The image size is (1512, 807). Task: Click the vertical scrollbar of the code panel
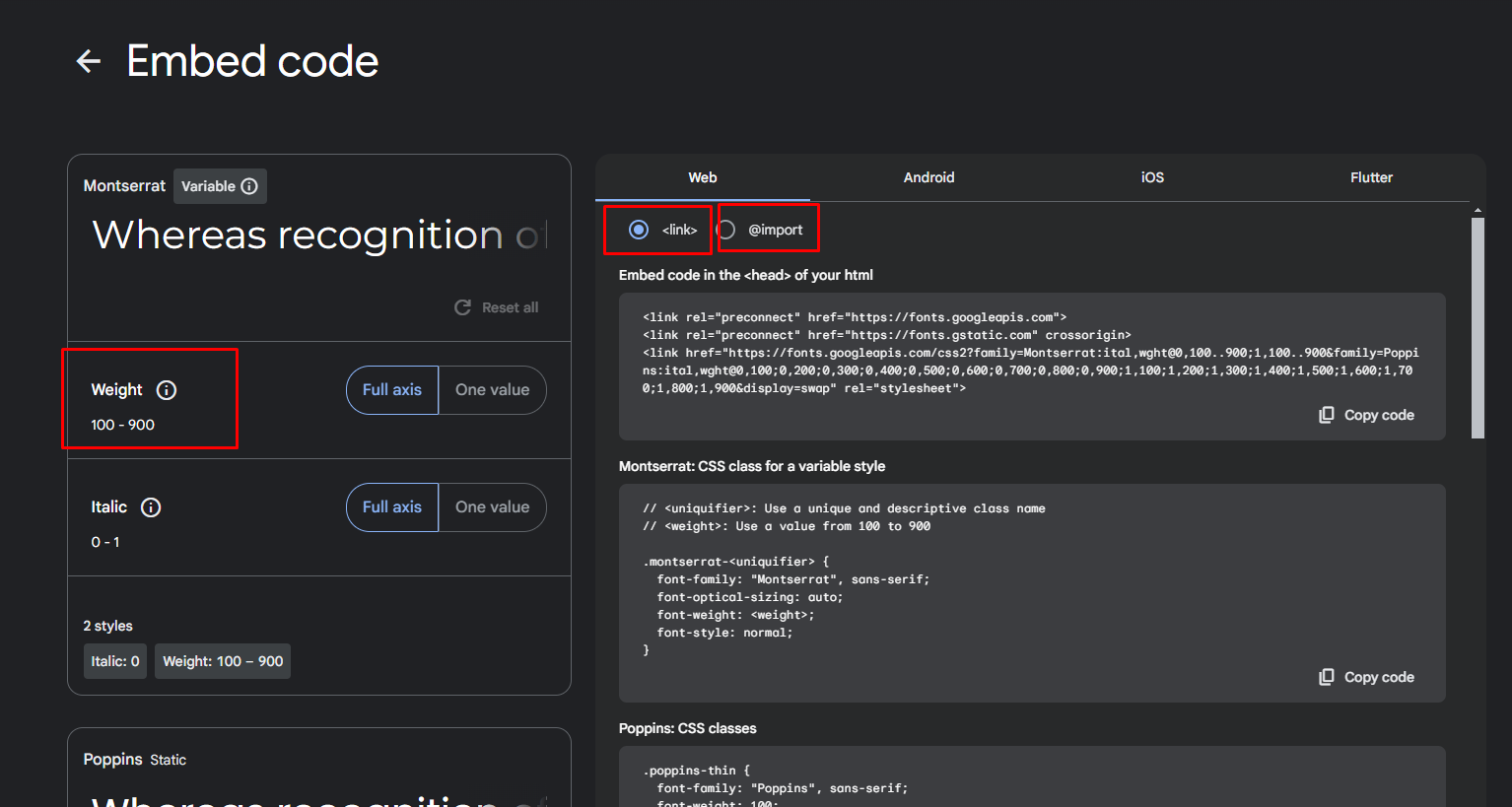(1478, 328)
